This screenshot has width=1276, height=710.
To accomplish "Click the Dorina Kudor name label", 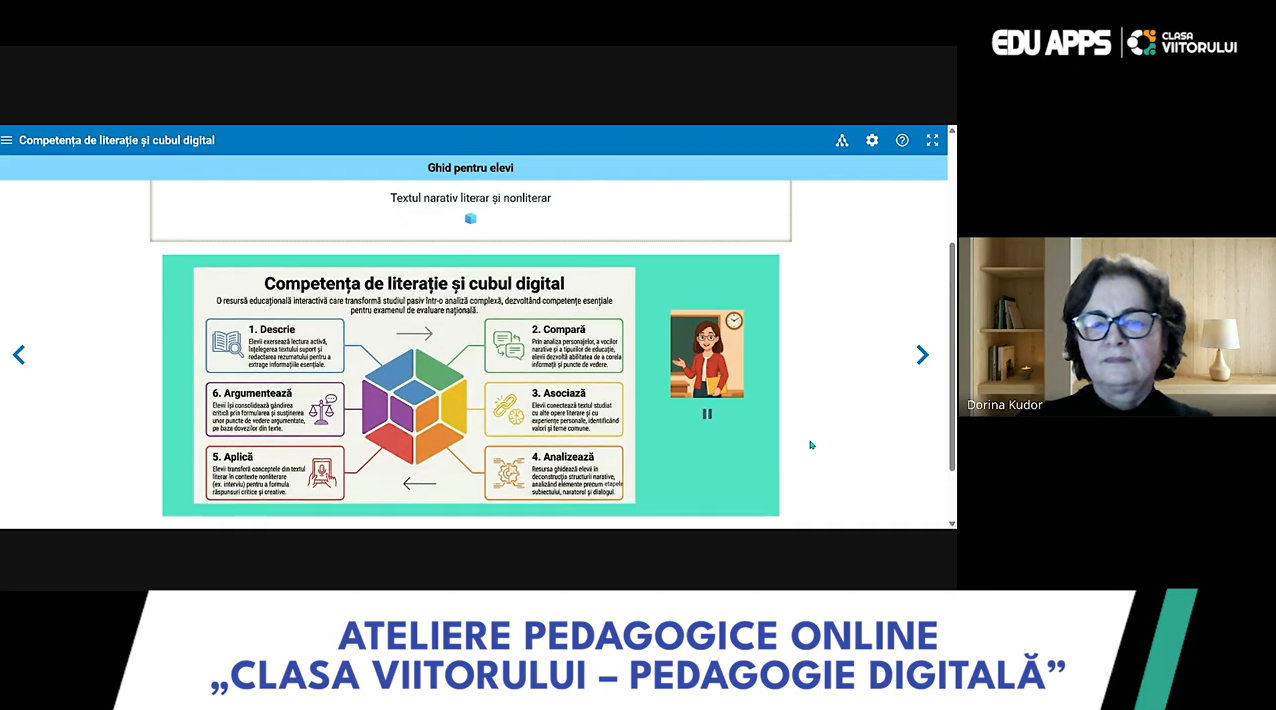I will point(1004,405).
